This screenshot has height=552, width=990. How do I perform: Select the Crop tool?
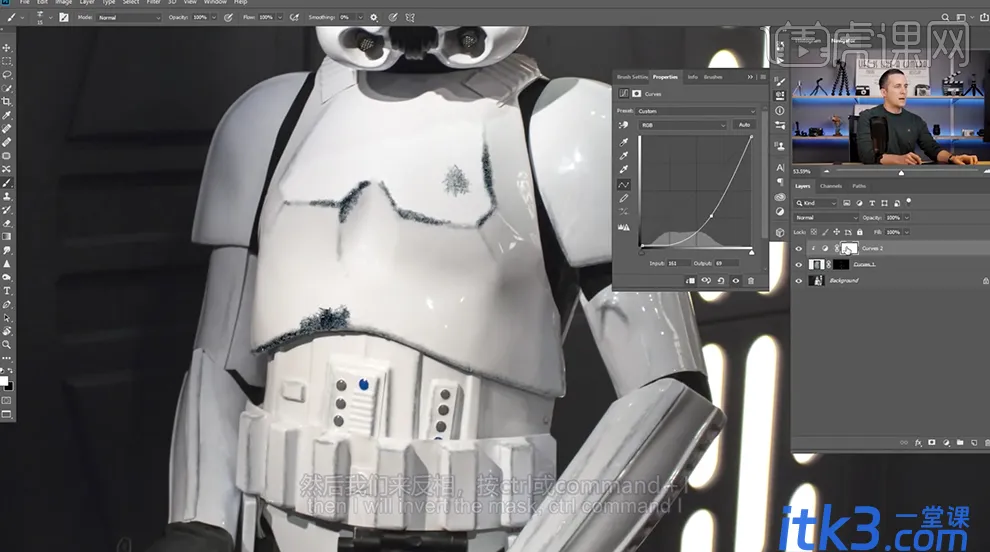[7, 102]
